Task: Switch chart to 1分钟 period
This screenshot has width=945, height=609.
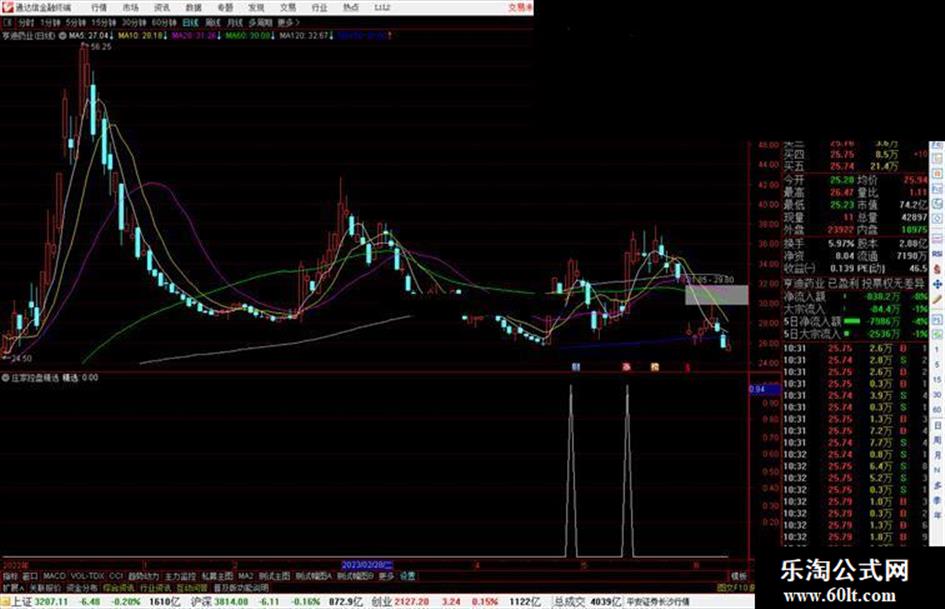Action: coord(49,22)
